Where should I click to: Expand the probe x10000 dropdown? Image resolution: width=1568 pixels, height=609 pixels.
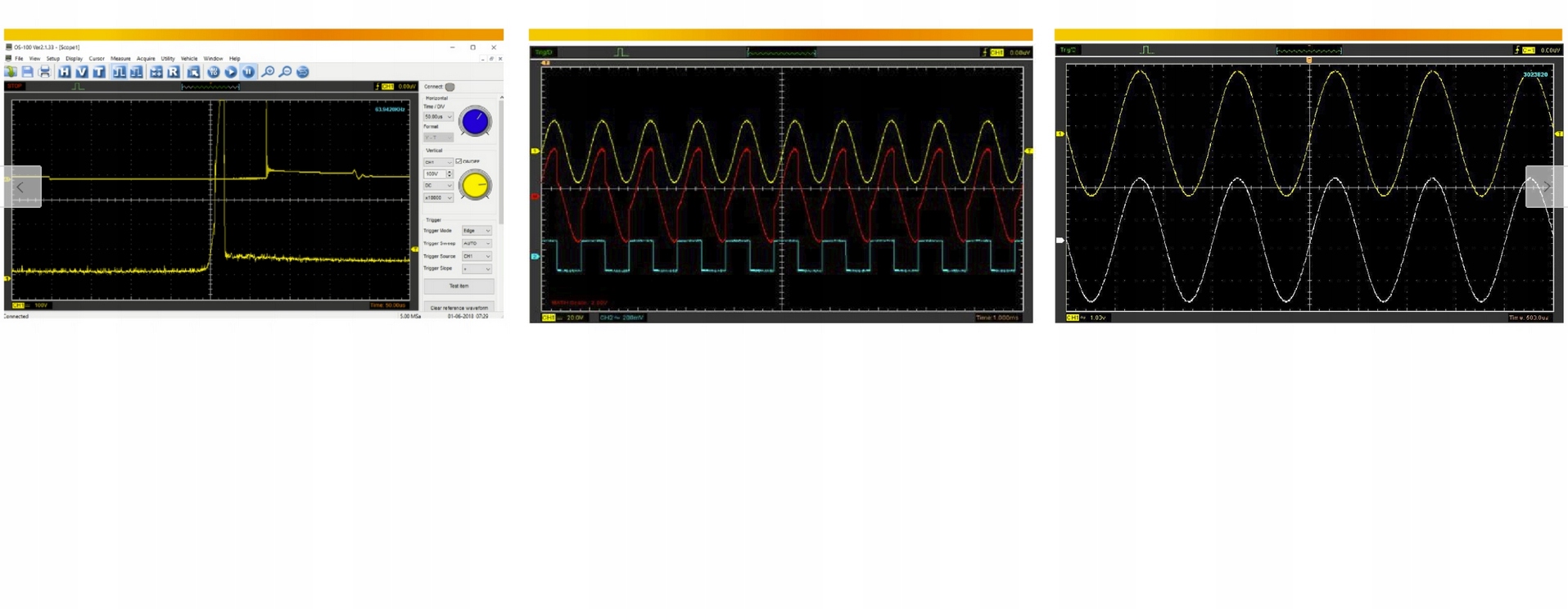pos(438,198)
